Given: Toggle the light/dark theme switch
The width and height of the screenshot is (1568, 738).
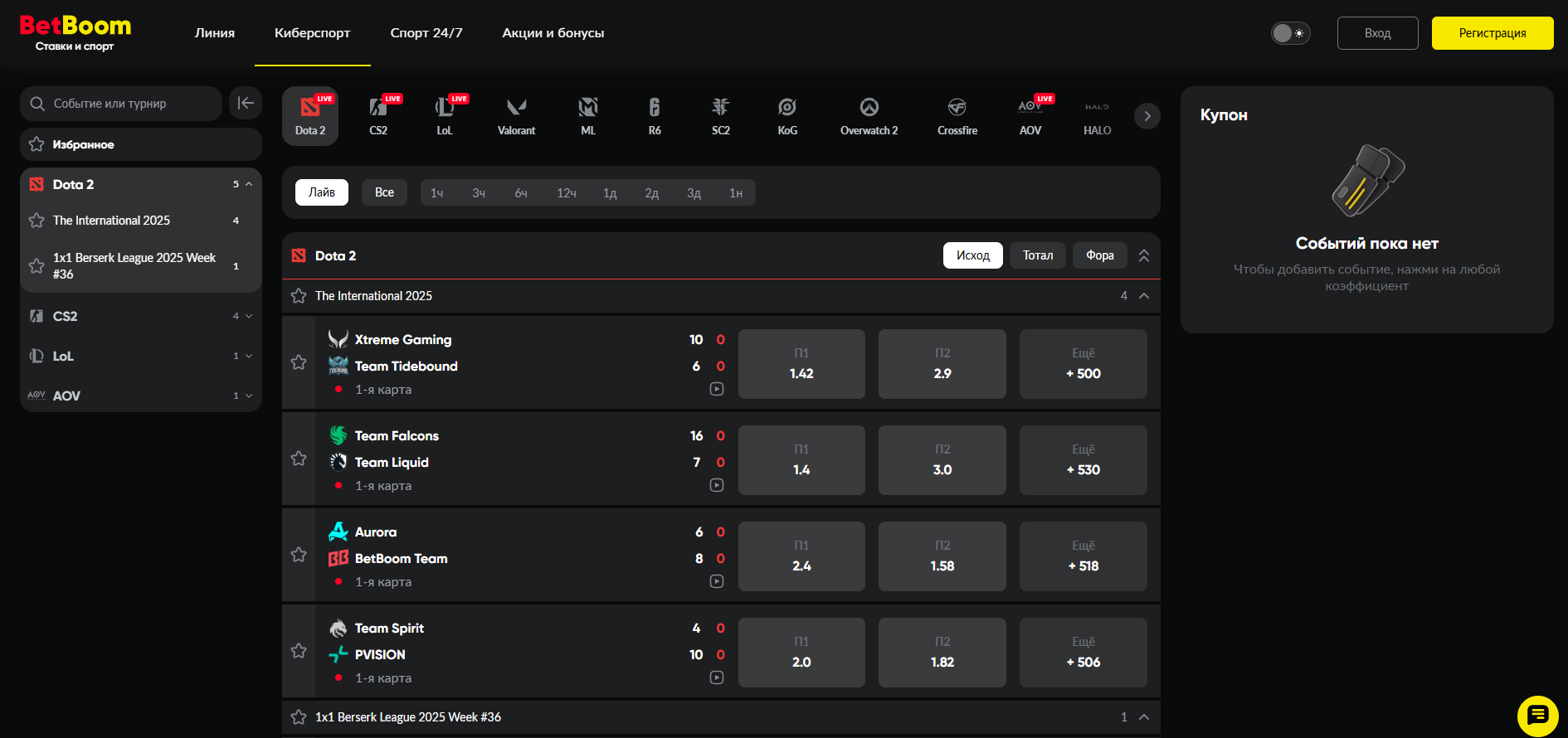Looking at the screenshot, I should 1290,33.
